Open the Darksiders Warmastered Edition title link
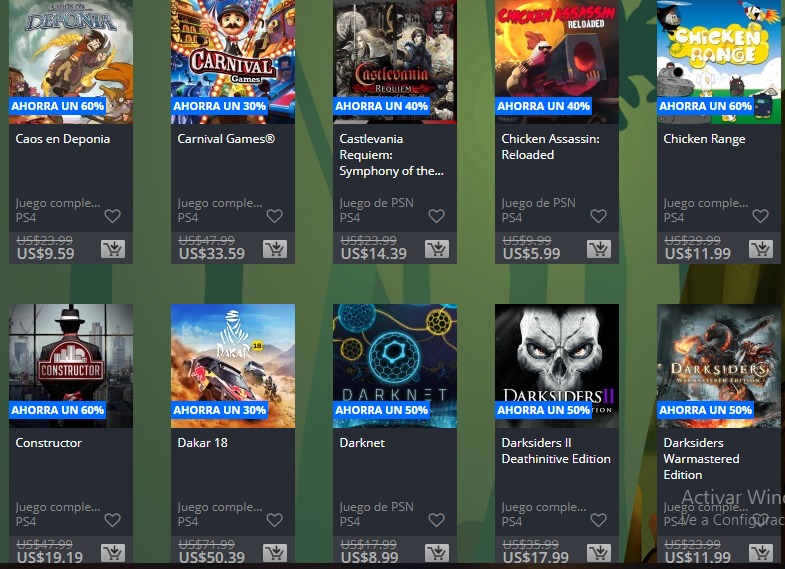The width and height of the screenshot is (785, 569). [701, 458]
